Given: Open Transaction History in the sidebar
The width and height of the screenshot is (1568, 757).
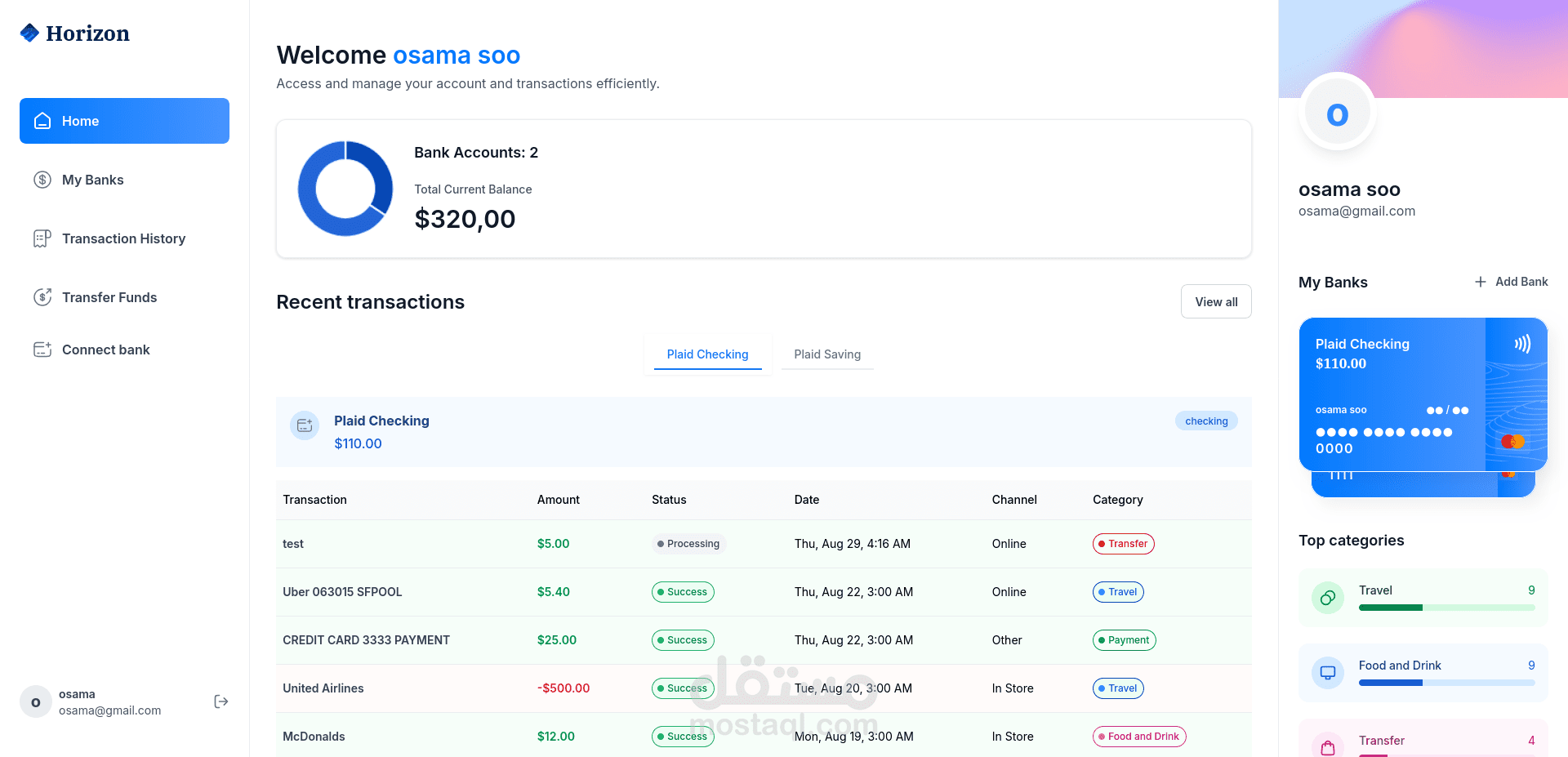Looking at the screenshot, I should coord(123,238).
